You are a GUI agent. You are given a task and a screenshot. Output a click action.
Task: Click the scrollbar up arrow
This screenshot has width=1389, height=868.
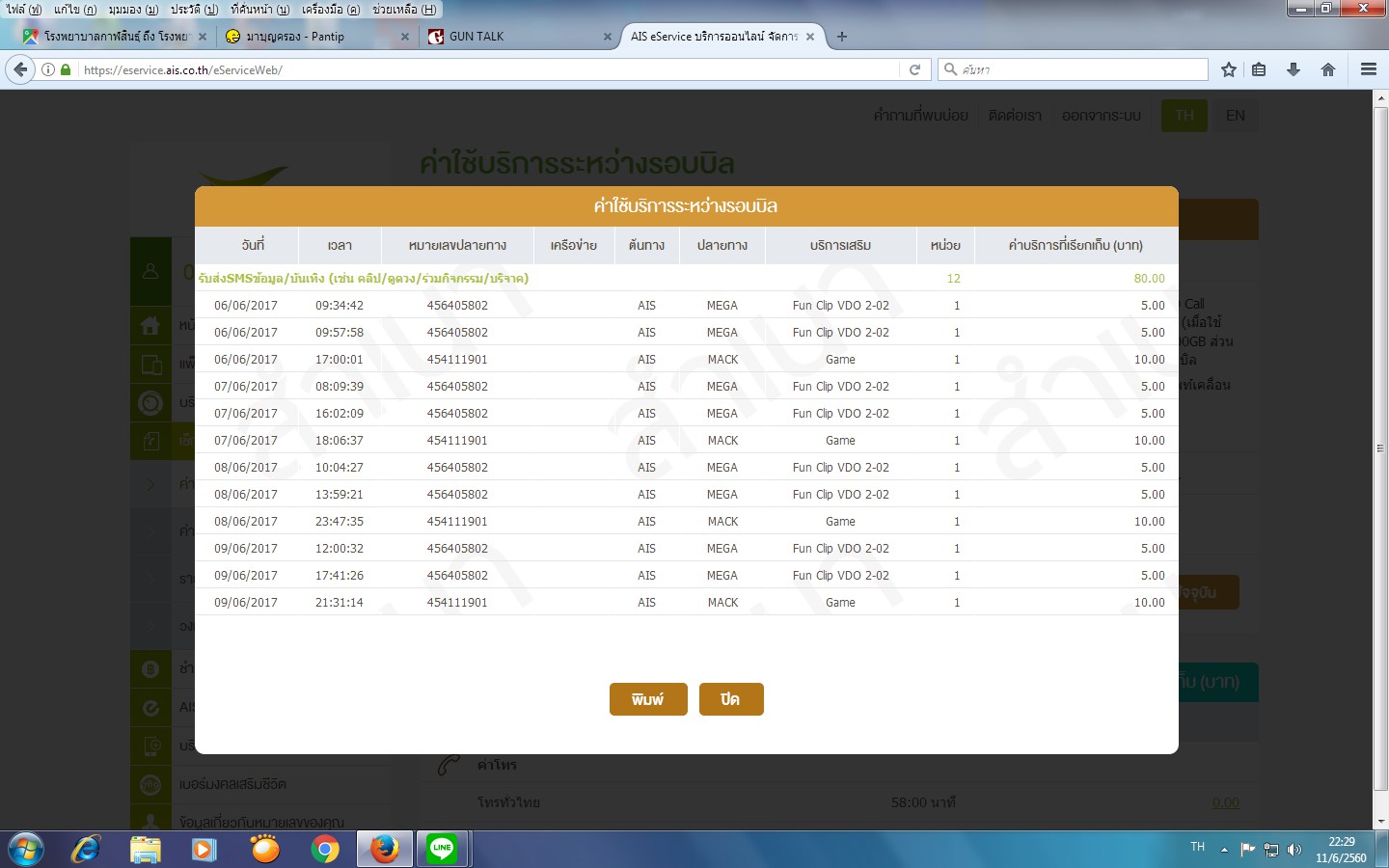pos(1380,97)
